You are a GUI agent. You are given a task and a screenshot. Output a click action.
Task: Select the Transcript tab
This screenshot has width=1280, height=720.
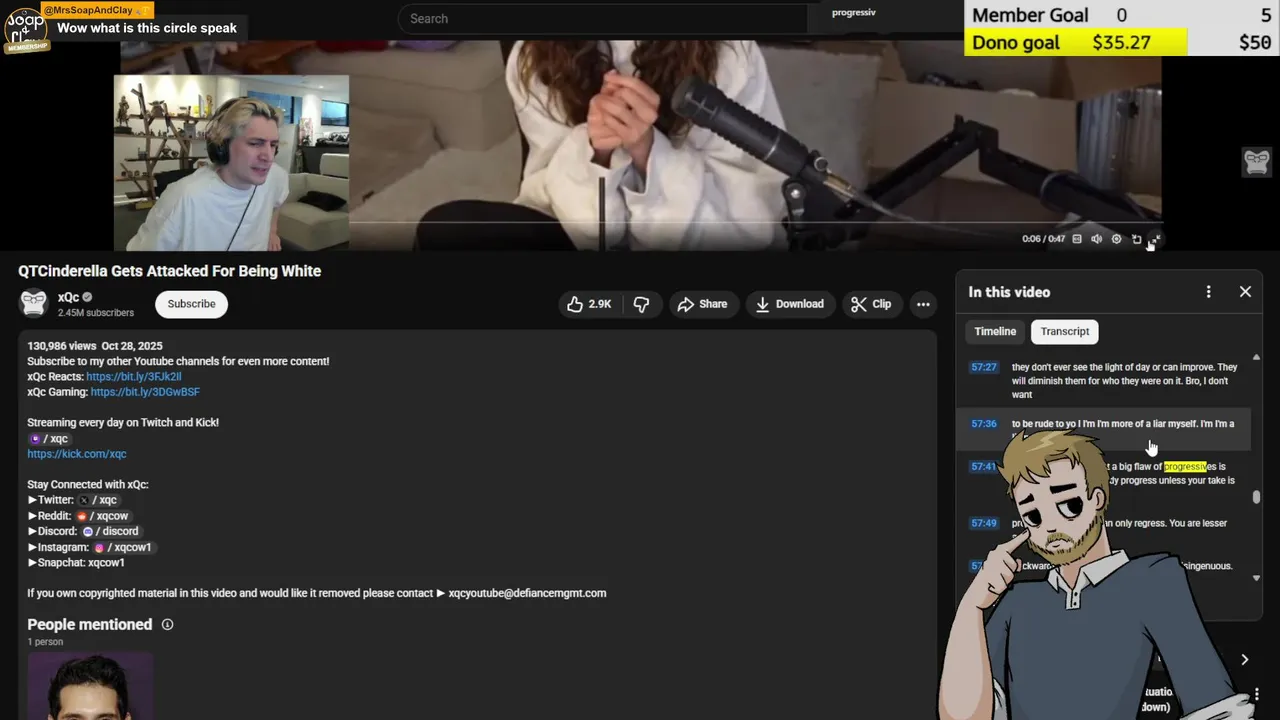pyautogui.click(x=1064, y=331)
